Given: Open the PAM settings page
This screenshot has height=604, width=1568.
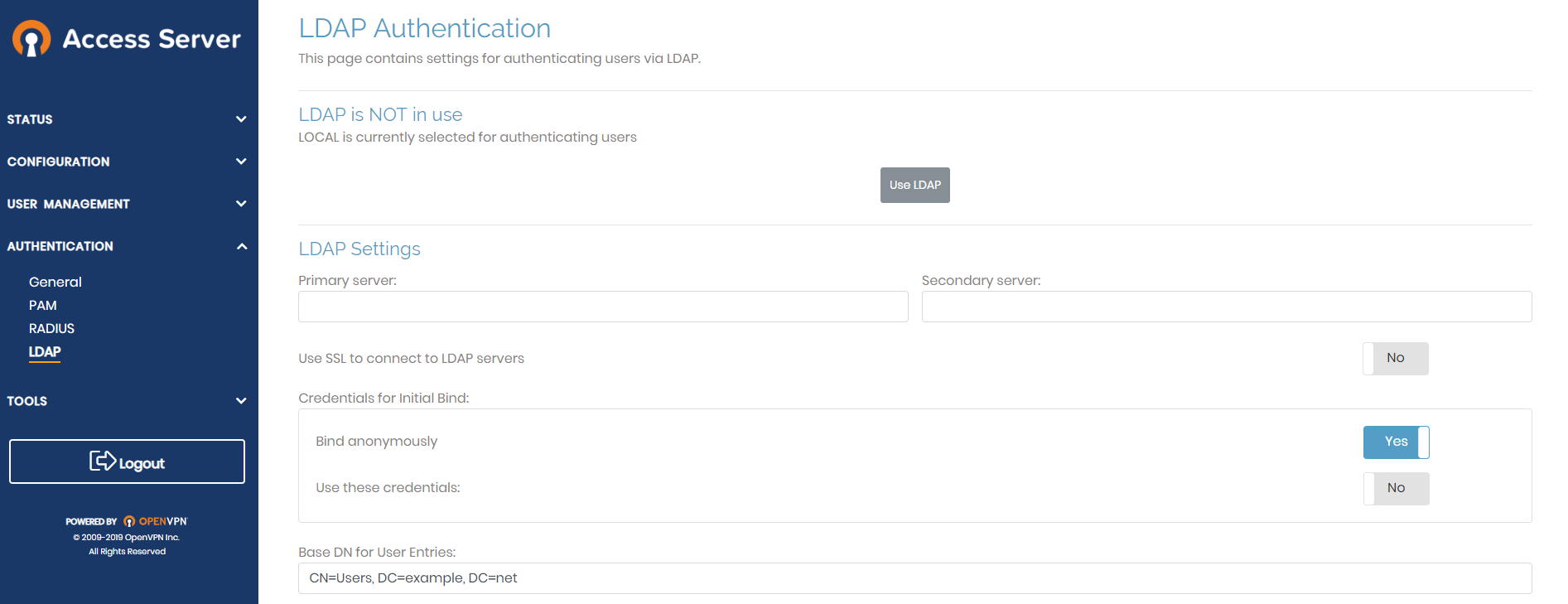Looking at the screenshot, I should click(x=43, y=305).
